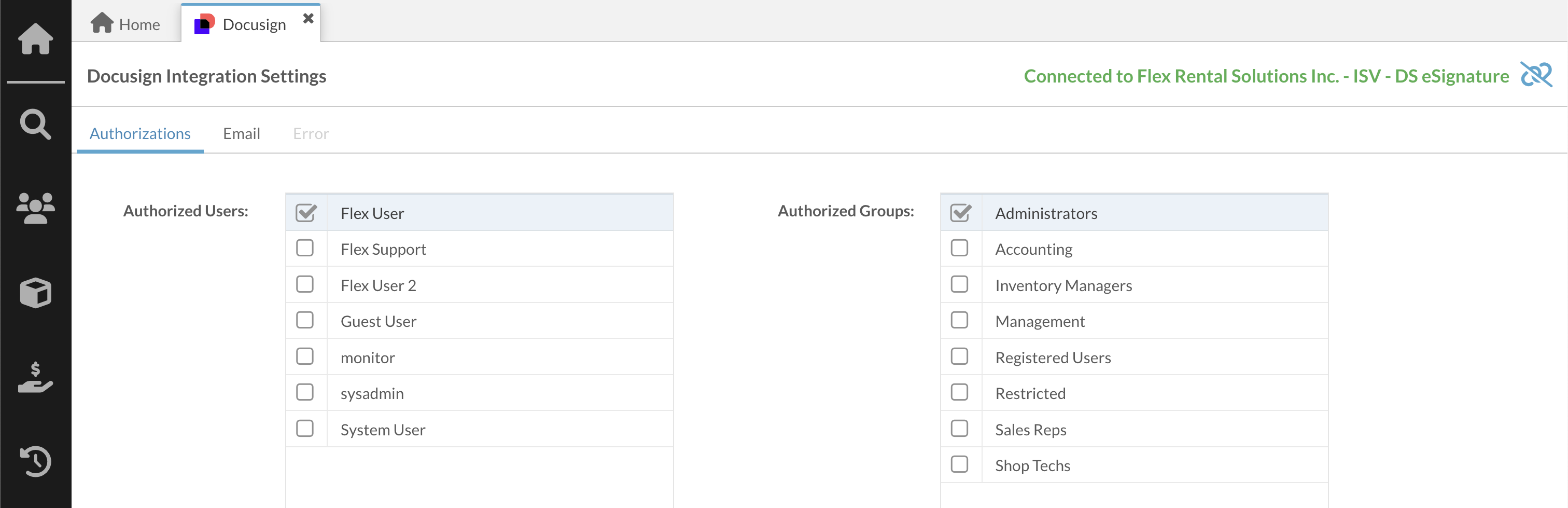Check the monitor user checkbox
This screenshot has width=1568, height=508.
point(305,356)
